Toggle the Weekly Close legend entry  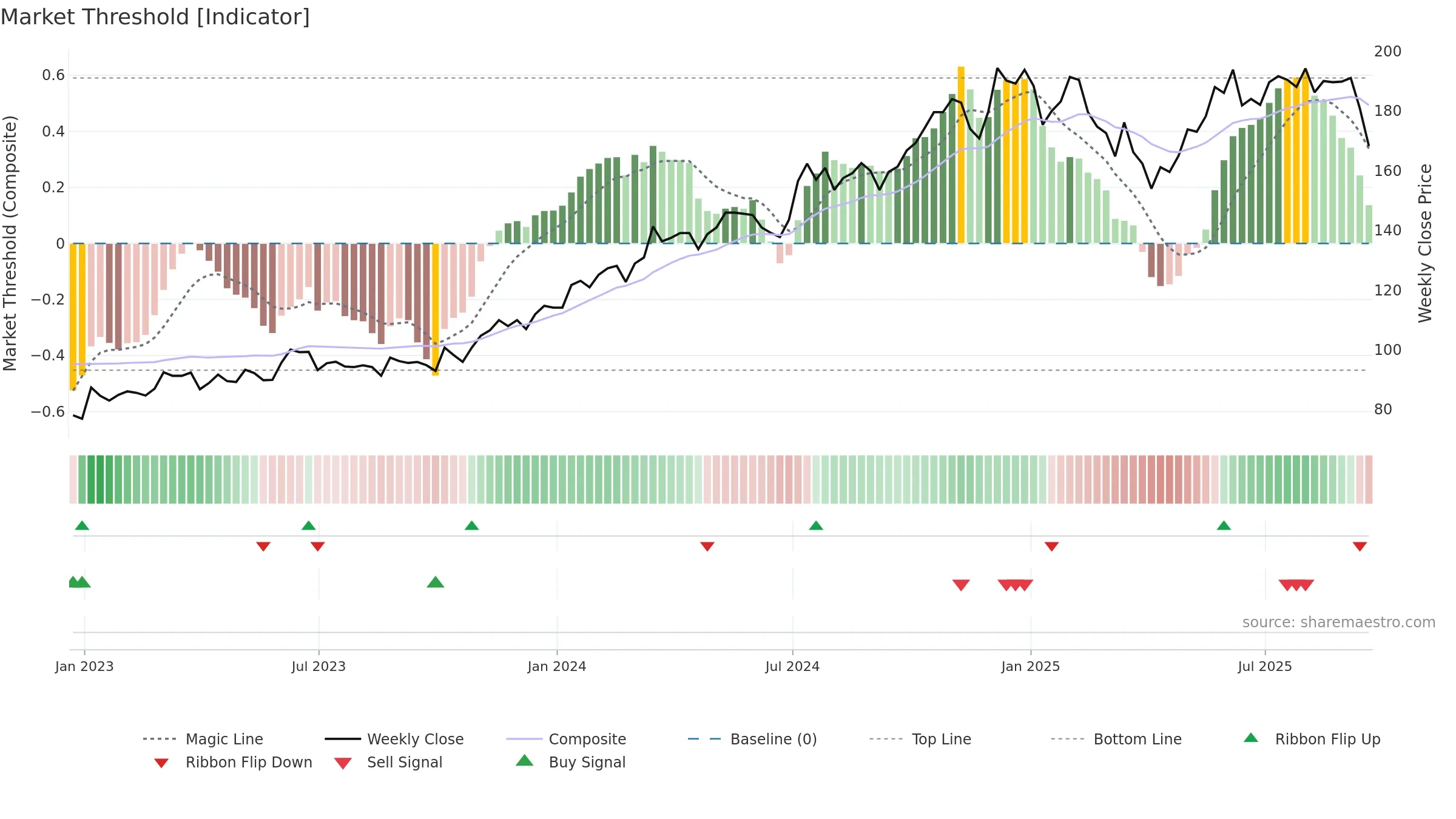pos(394,739)
